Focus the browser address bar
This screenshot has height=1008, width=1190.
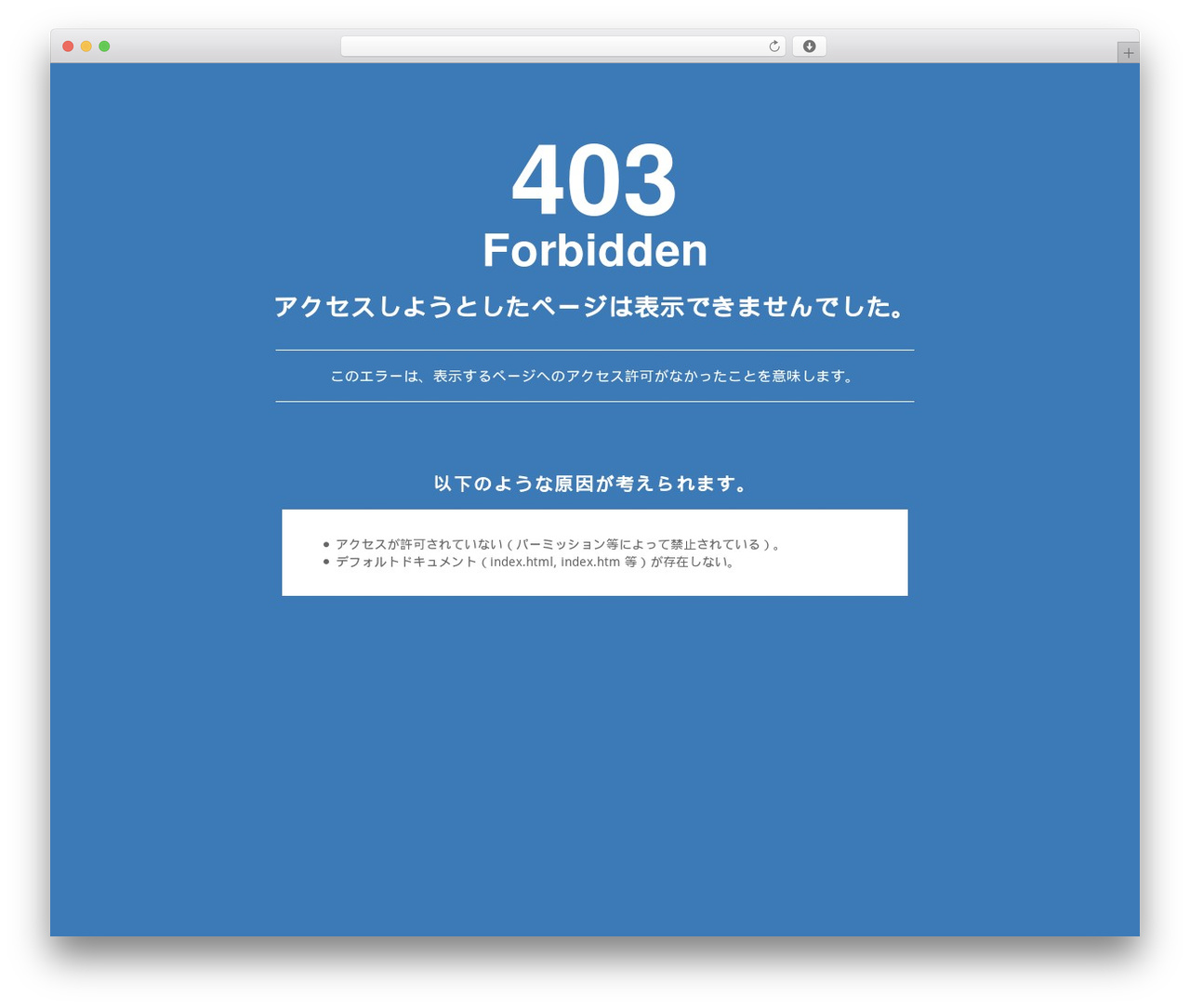click(562, 46)
